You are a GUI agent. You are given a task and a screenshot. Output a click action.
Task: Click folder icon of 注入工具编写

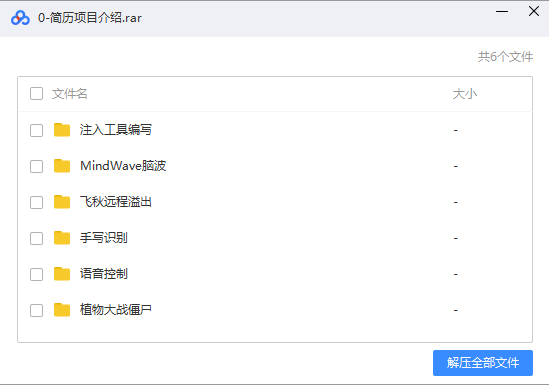(x=62, y=130)
